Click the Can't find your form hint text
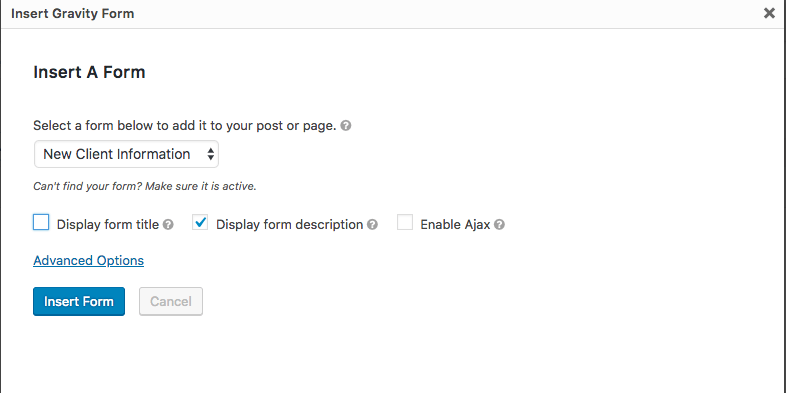 pos(145,186)
